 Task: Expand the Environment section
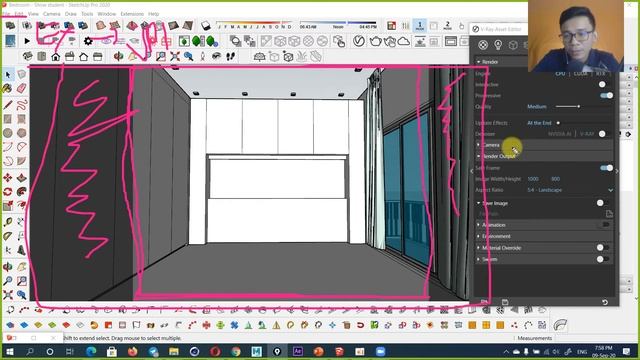coord(478,236)
